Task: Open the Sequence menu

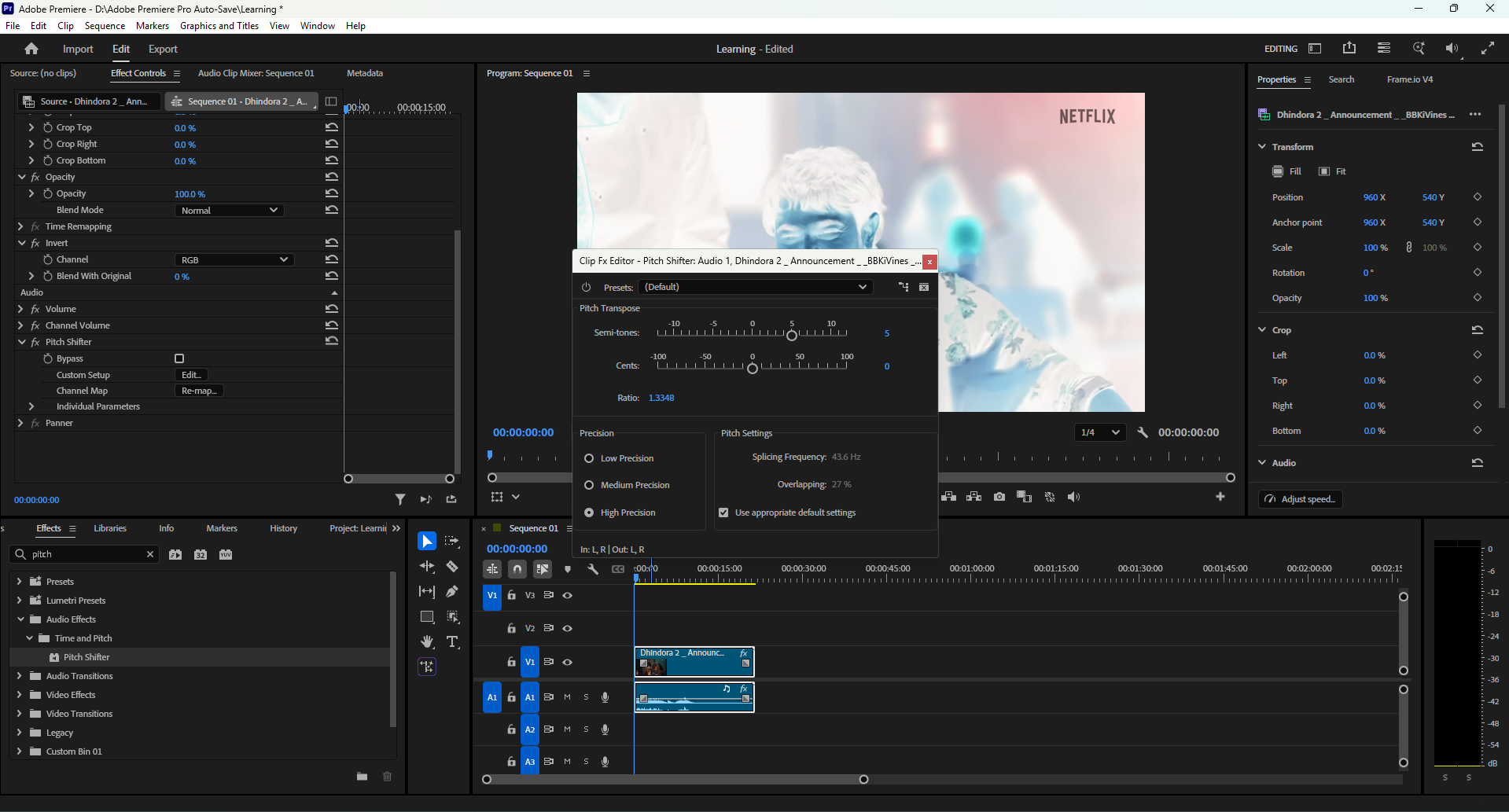Action: (105, 26)
